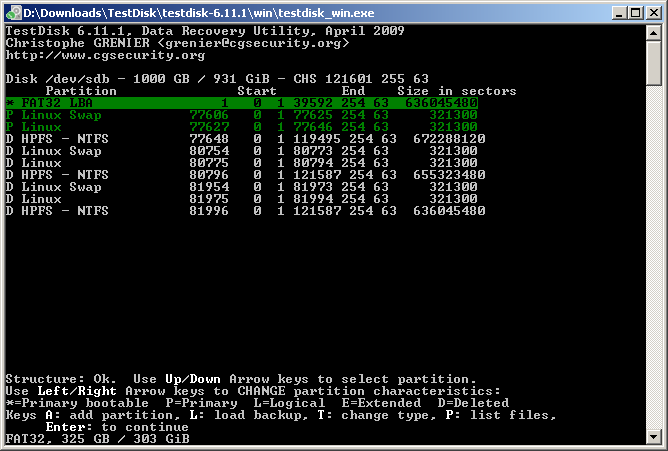Image resolution: width=668 pixels, height=451 pixels.
Task: Click the L=Logical legend text
Action: (x=289, y=403)
